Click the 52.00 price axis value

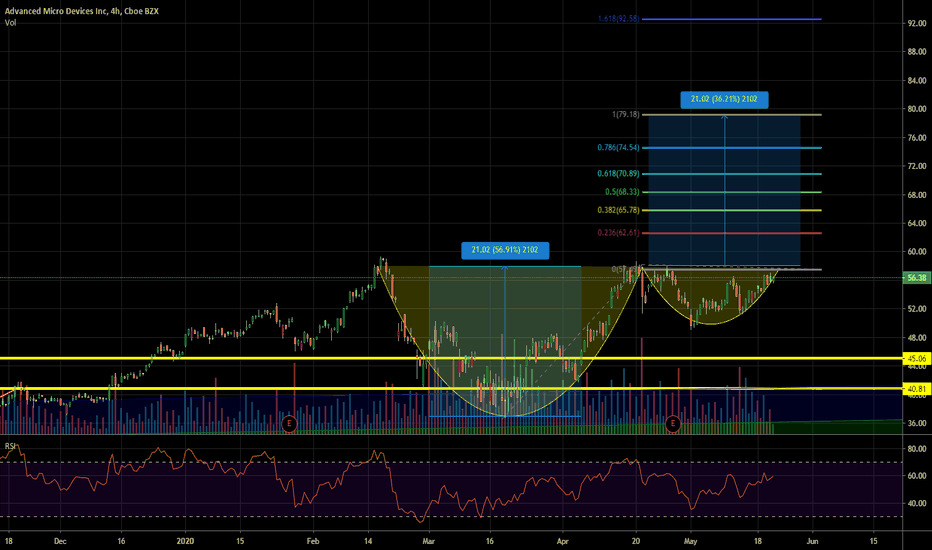click(x=917, y=309)
